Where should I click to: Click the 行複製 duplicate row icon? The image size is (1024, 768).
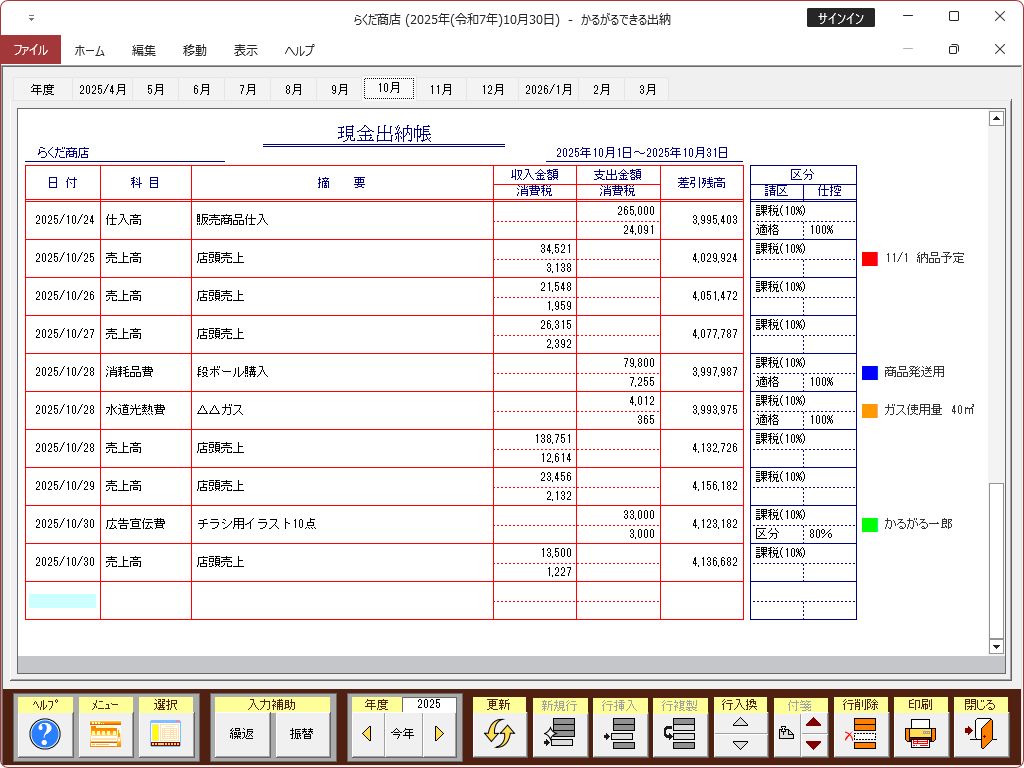(x=680, y=735)
